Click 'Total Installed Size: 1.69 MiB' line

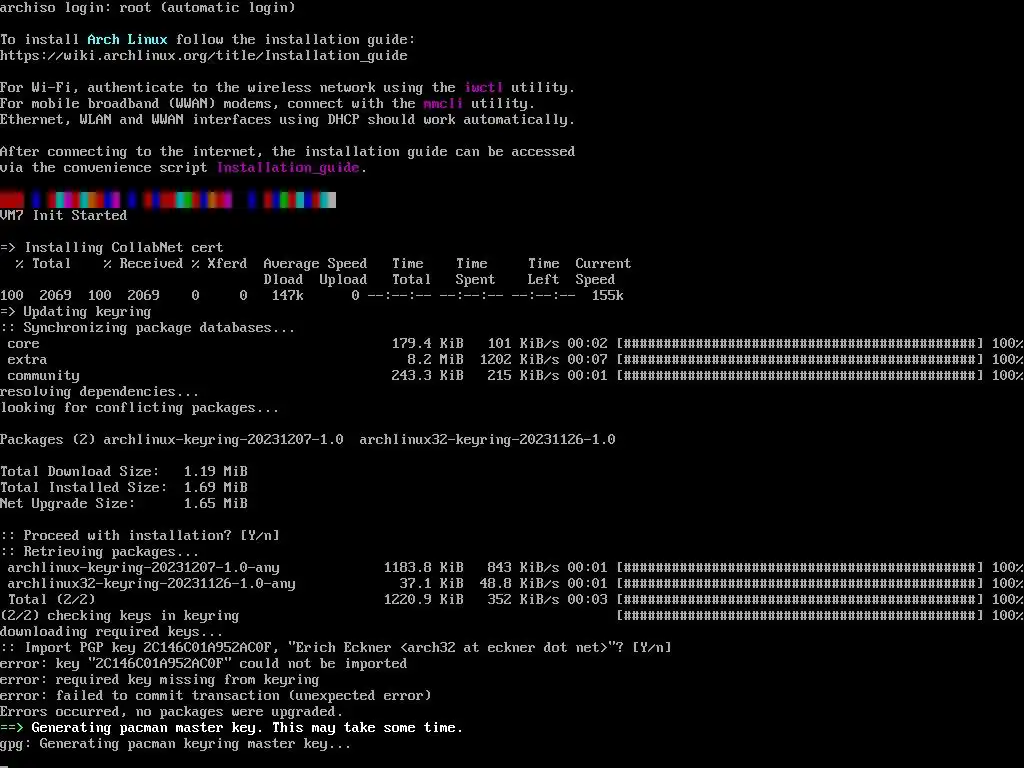click(124, 487)
